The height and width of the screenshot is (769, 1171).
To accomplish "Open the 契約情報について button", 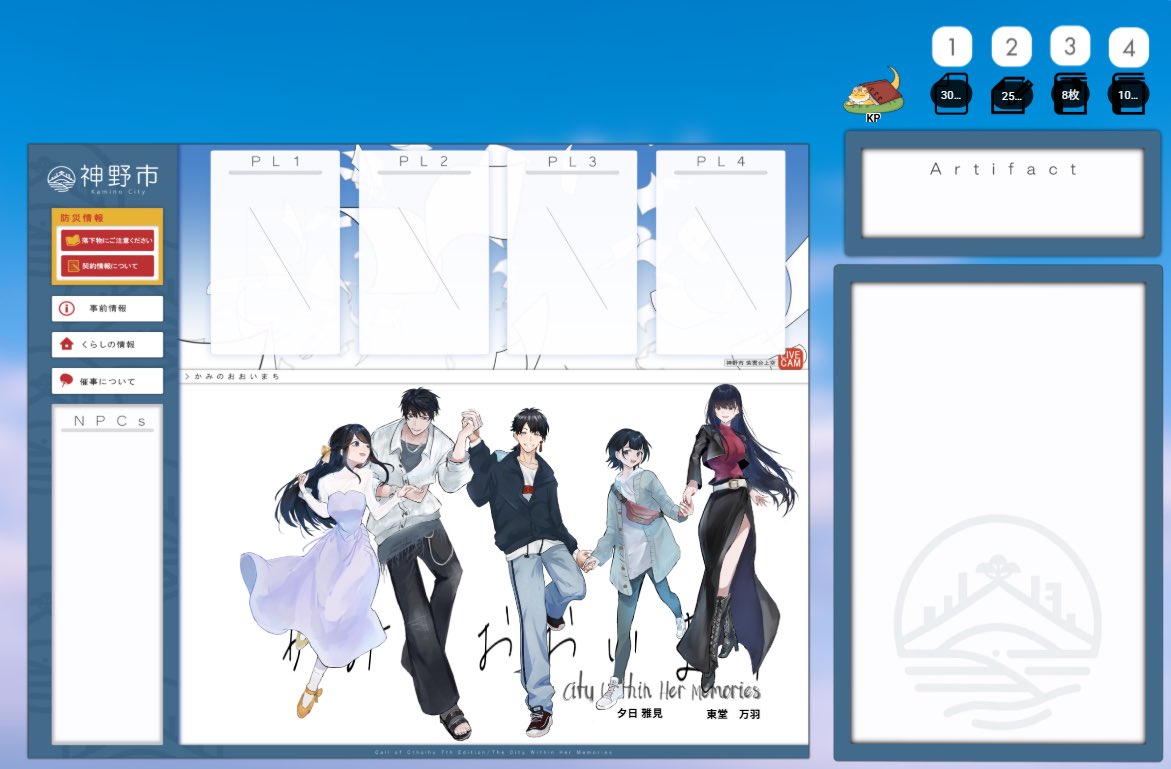I will pyautogui.click(x=108, y=266).
